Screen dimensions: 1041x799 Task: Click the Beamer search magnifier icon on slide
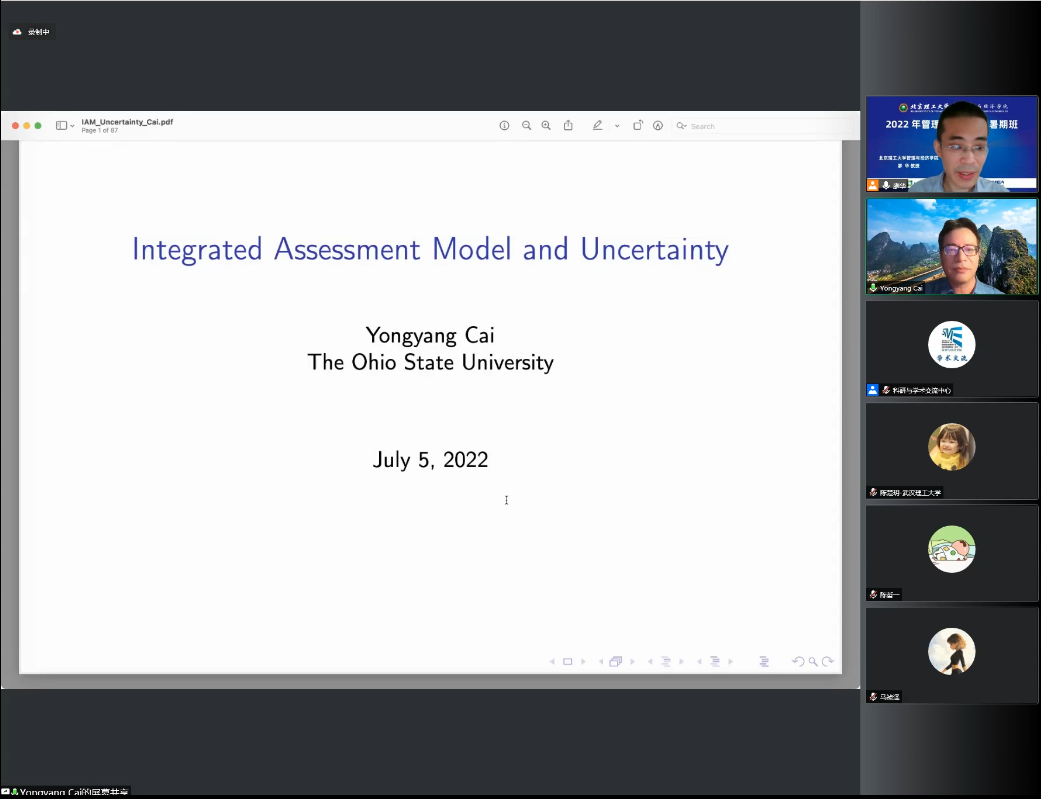(814, 662)
